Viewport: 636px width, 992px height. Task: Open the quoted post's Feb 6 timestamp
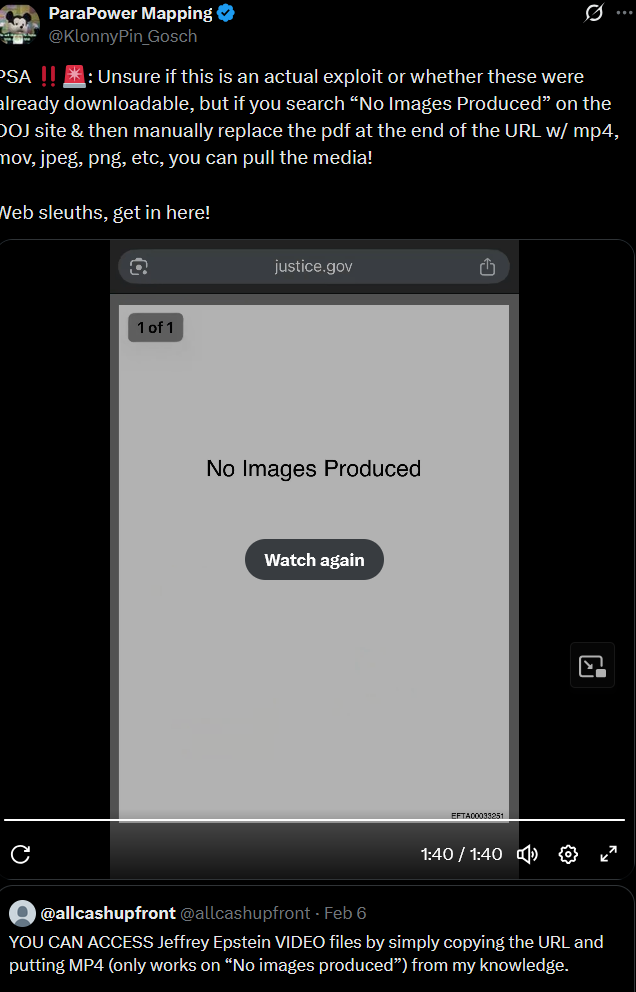(x=345, y=913)
